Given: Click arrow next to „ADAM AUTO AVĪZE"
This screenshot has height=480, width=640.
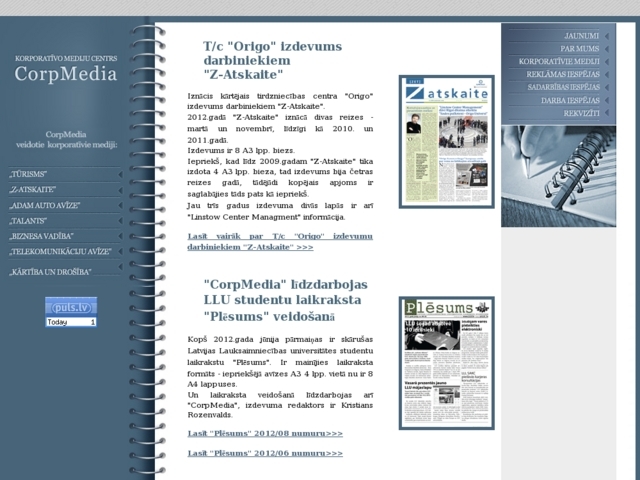Looking at the screenshot, I should [x=120, y=205].
